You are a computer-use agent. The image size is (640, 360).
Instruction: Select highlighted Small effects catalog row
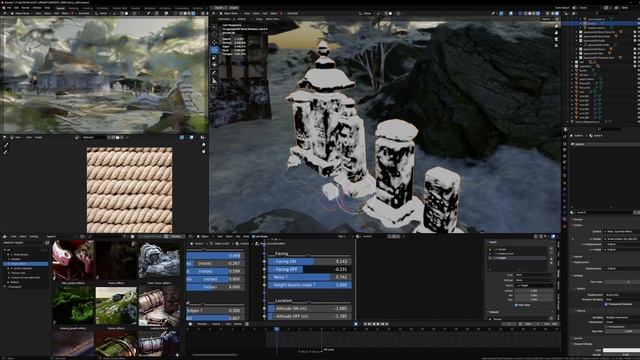[26, 264]
